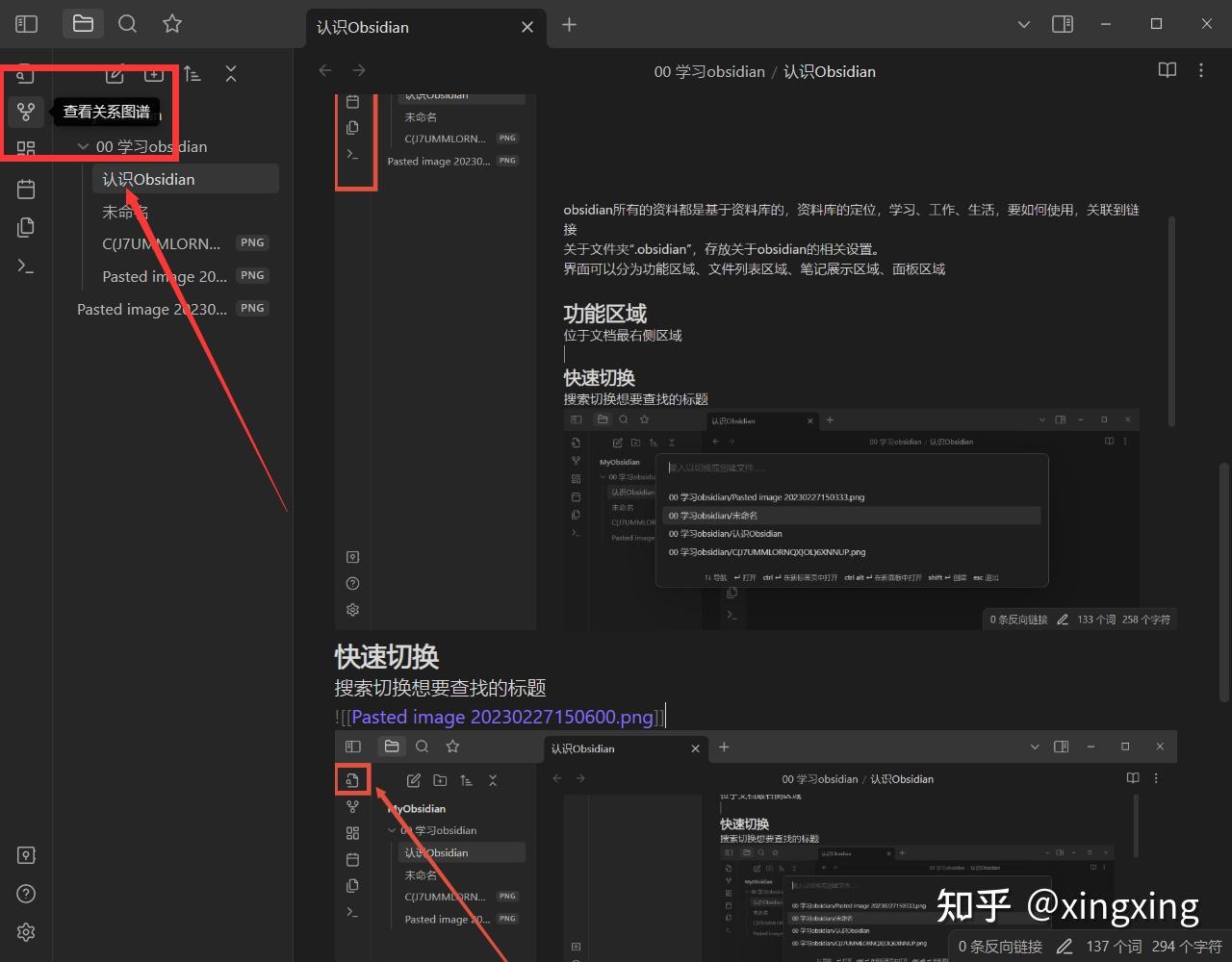Image resolution: width=1232 pixels, height=962 pixels.
Task: Open graph view 查看关系图谱 ribbon icon
Action: 26,113
